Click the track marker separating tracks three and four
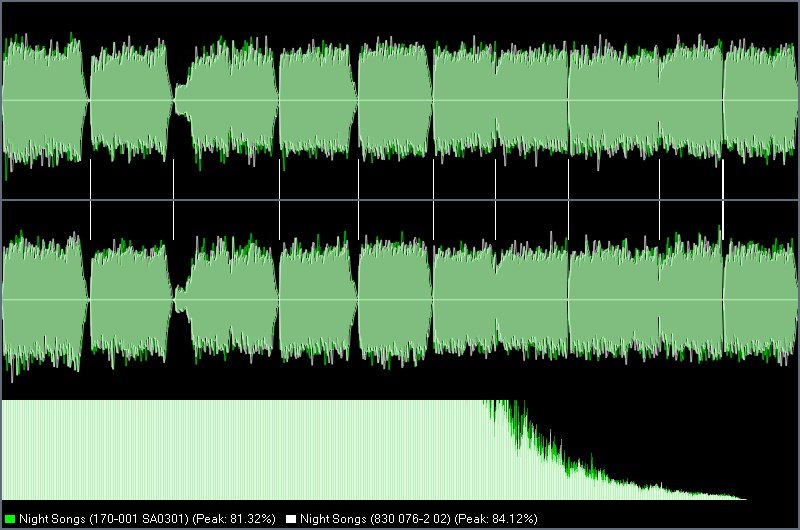 (280, 199)
